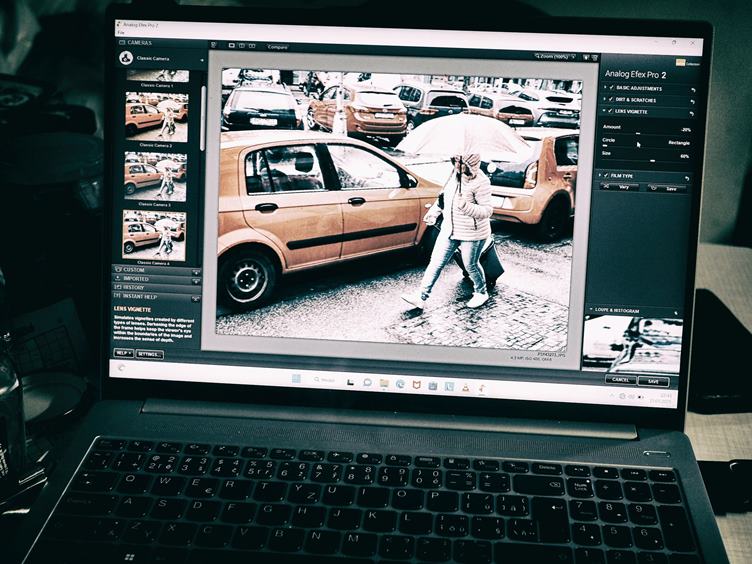Click the Cancel button
Screen dimensions: 752x564
620,380
